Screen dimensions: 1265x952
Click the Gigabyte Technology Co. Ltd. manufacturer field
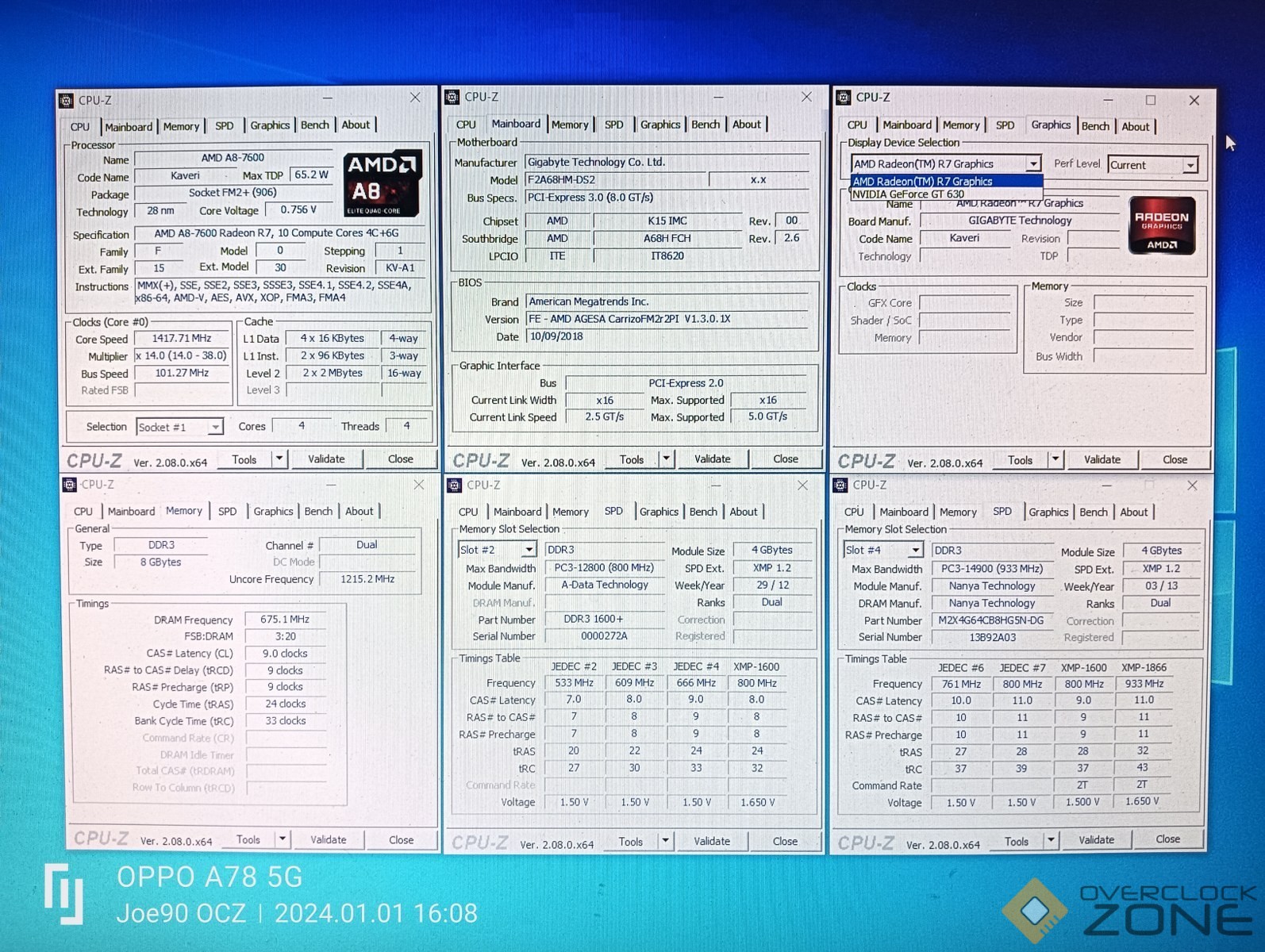click(667, 162)
